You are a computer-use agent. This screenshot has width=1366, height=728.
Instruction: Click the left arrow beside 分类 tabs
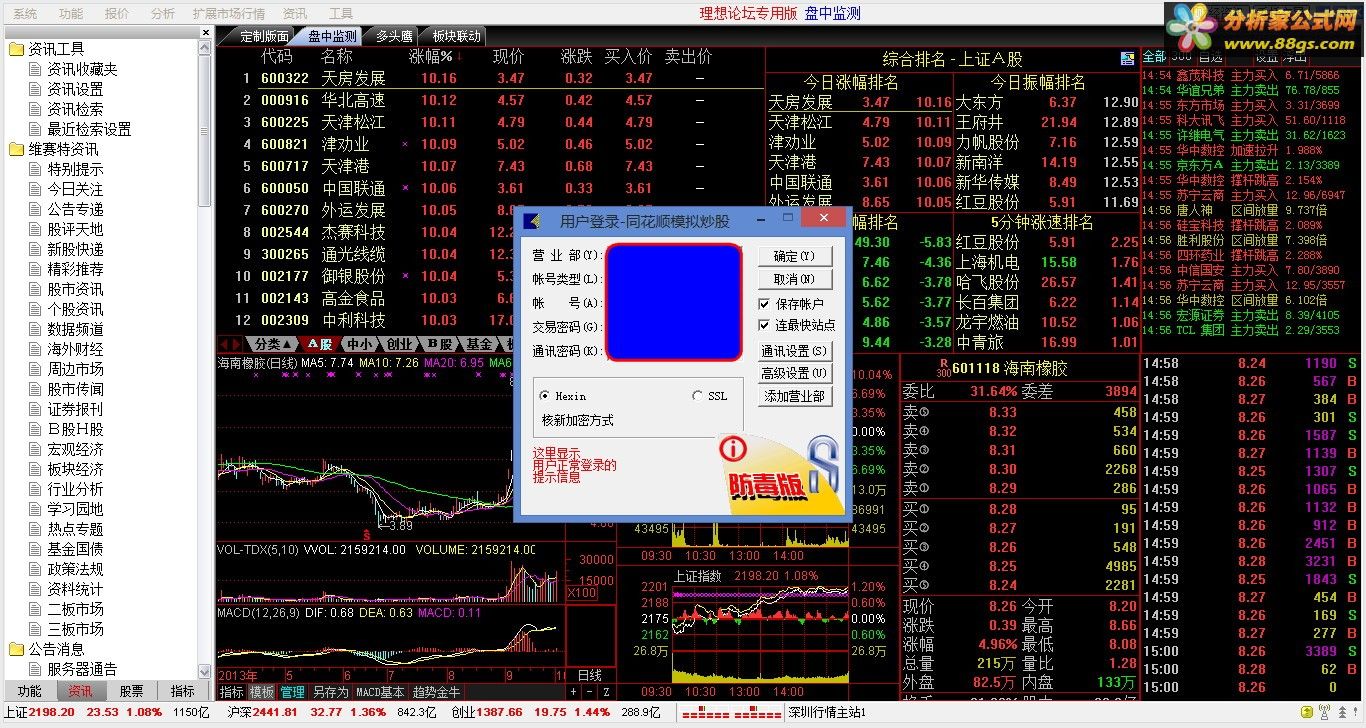(224, 344)
